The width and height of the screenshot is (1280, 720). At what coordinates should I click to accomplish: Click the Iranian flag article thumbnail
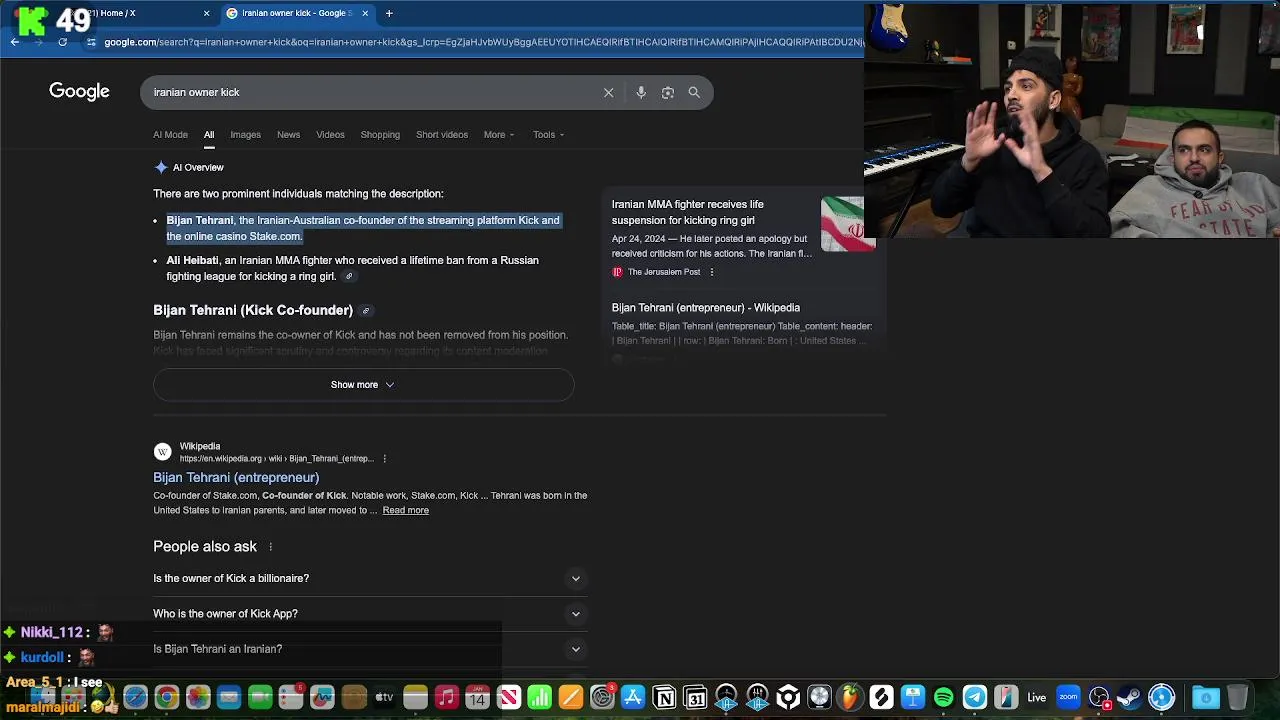(x=848, y=224)
